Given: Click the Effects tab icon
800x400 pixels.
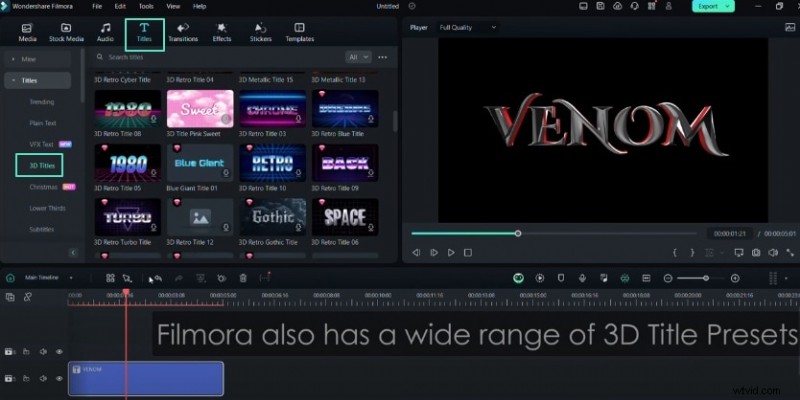Looking at the screenshot, I should (x=221, y=32).
